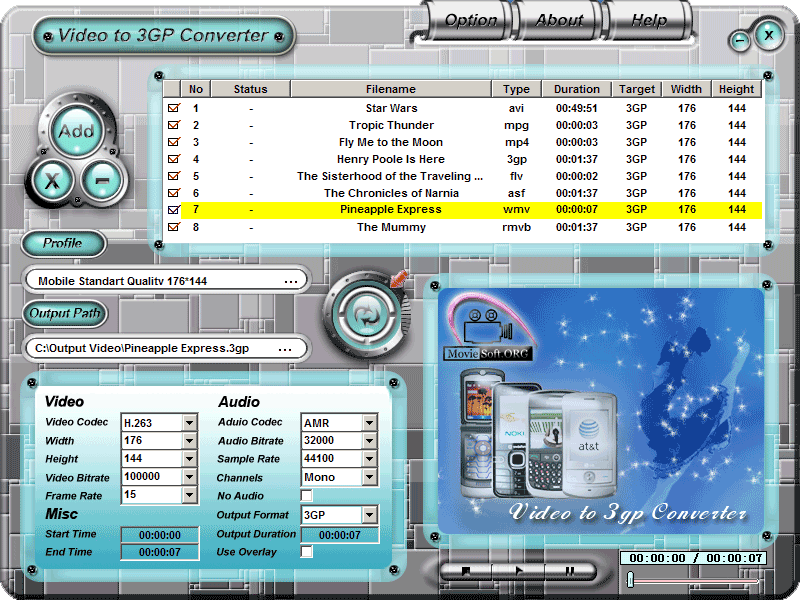This screenshot has height=600, width=800.
Task: Click the Profile button
Action: coord(63,244)
